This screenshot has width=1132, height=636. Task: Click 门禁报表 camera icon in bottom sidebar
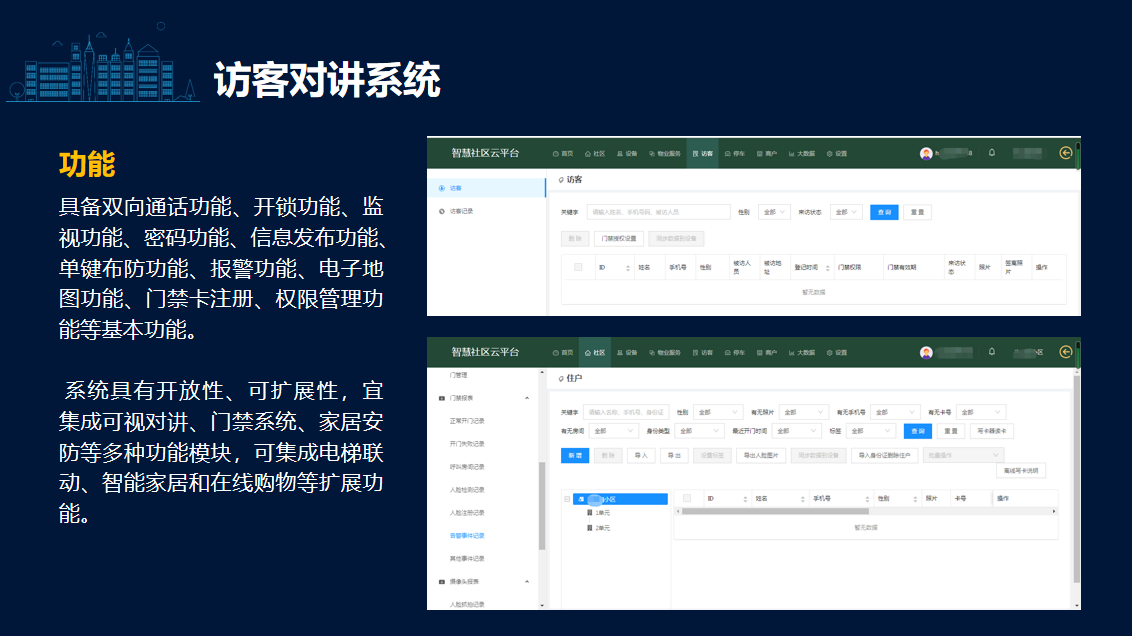[x=442, y=398]
